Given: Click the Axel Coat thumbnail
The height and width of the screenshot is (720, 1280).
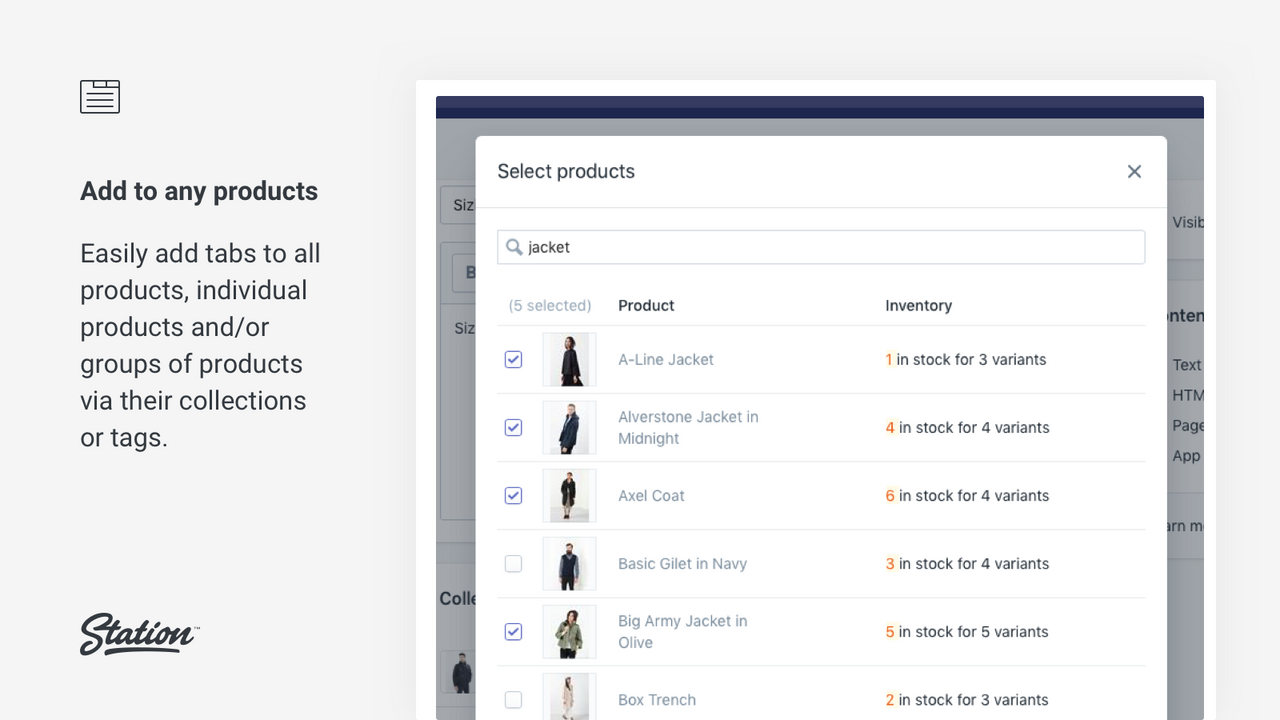Looking at the screenshot, I should pos(569,495).
